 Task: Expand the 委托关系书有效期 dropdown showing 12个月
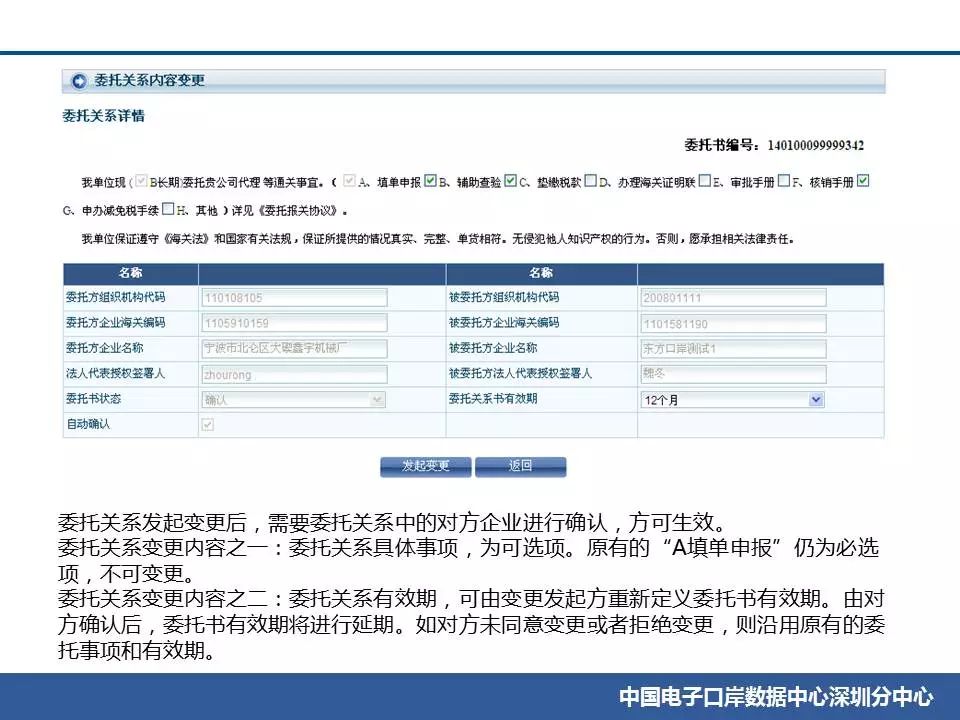(732, 399)
